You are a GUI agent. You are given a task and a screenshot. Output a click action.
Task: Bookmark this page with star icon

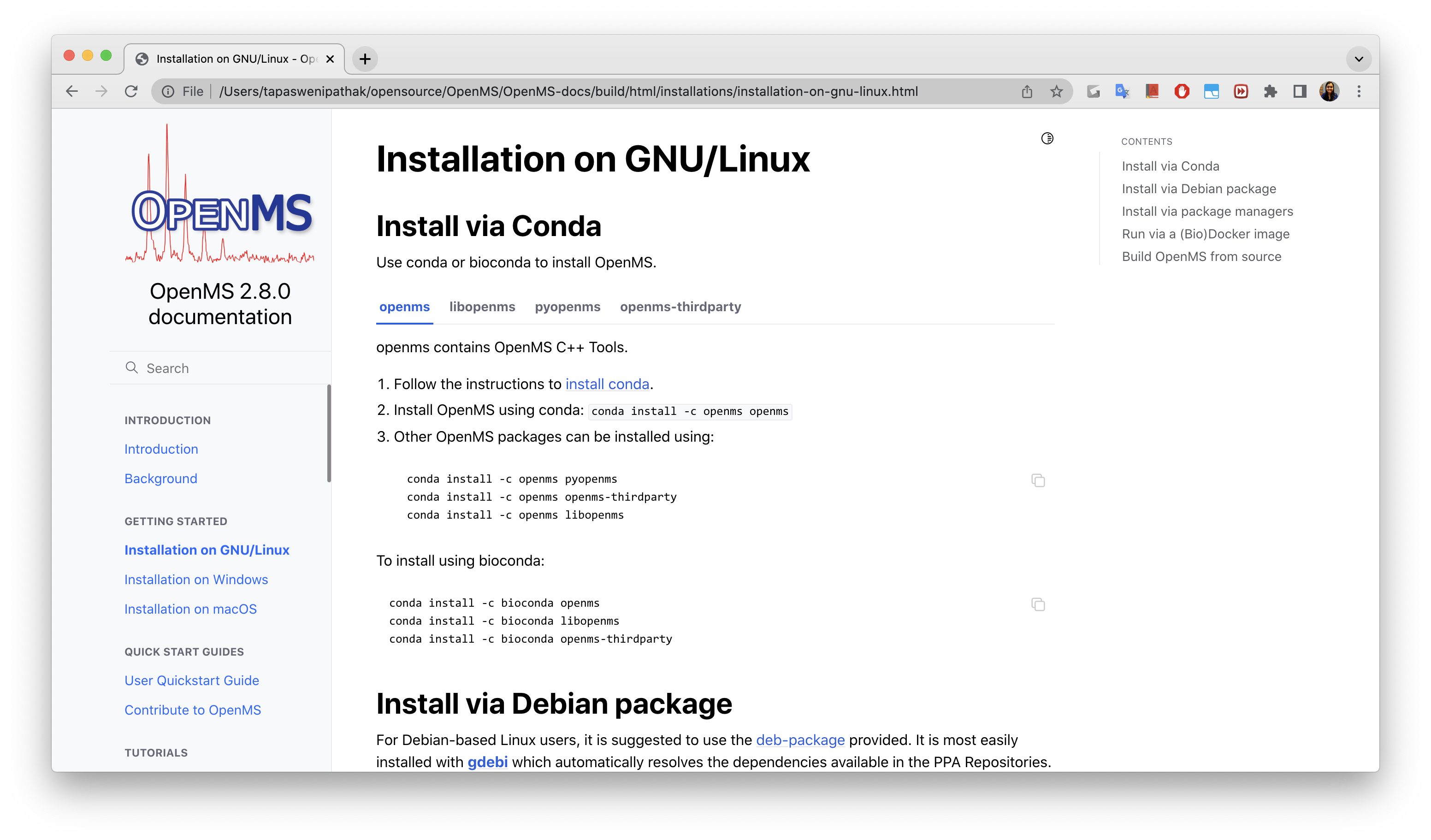(1056, 91)
